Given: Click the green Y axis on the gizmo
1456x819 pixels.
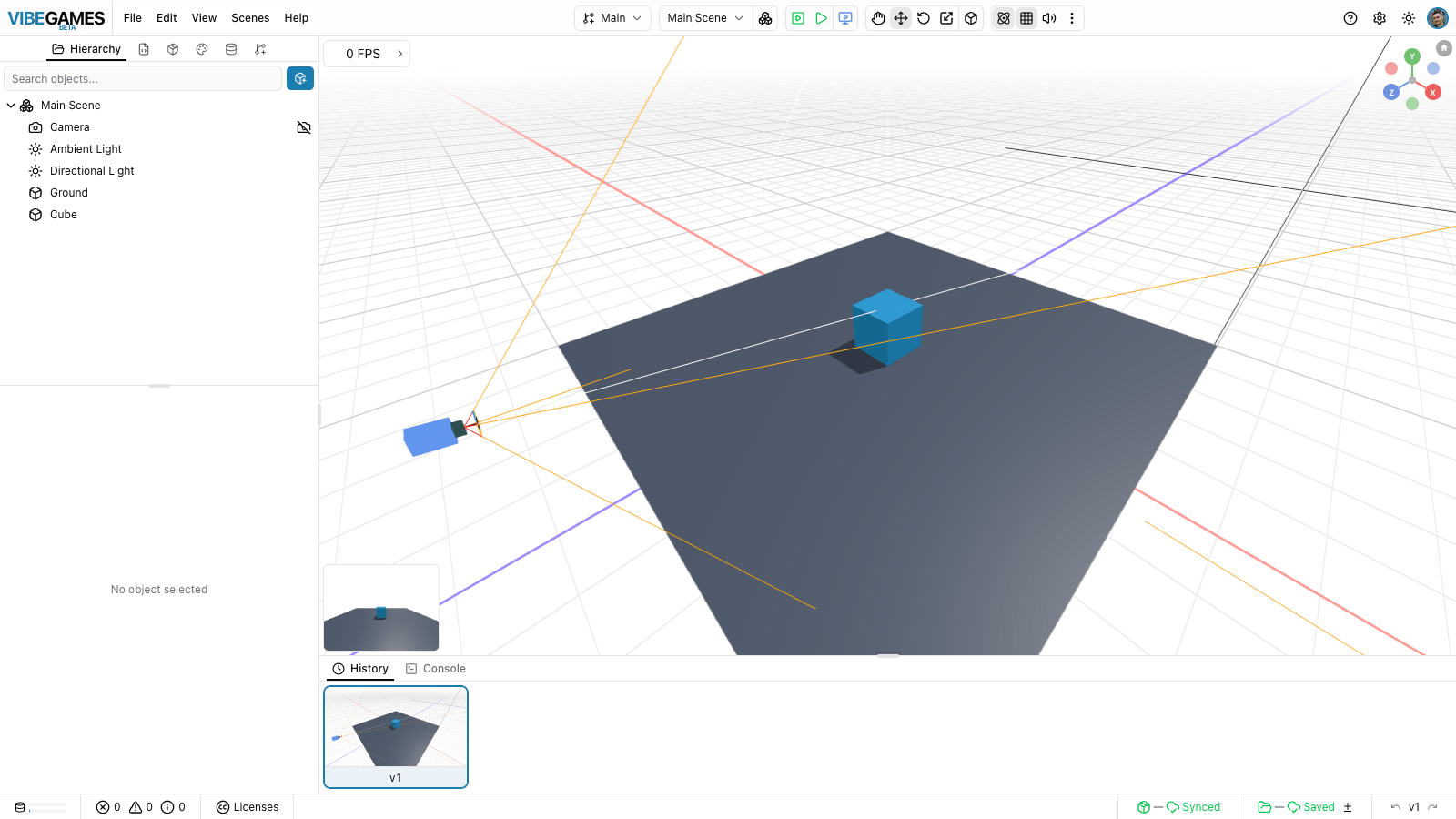Looking at the screenshot, I should pos(1412,56).
